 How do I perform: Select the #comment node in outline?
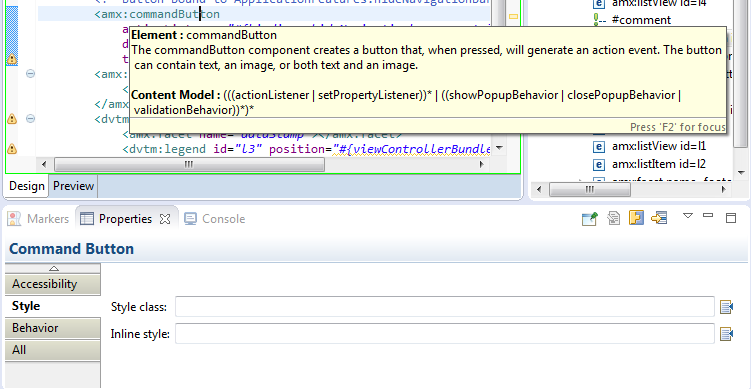click(641, 20)
